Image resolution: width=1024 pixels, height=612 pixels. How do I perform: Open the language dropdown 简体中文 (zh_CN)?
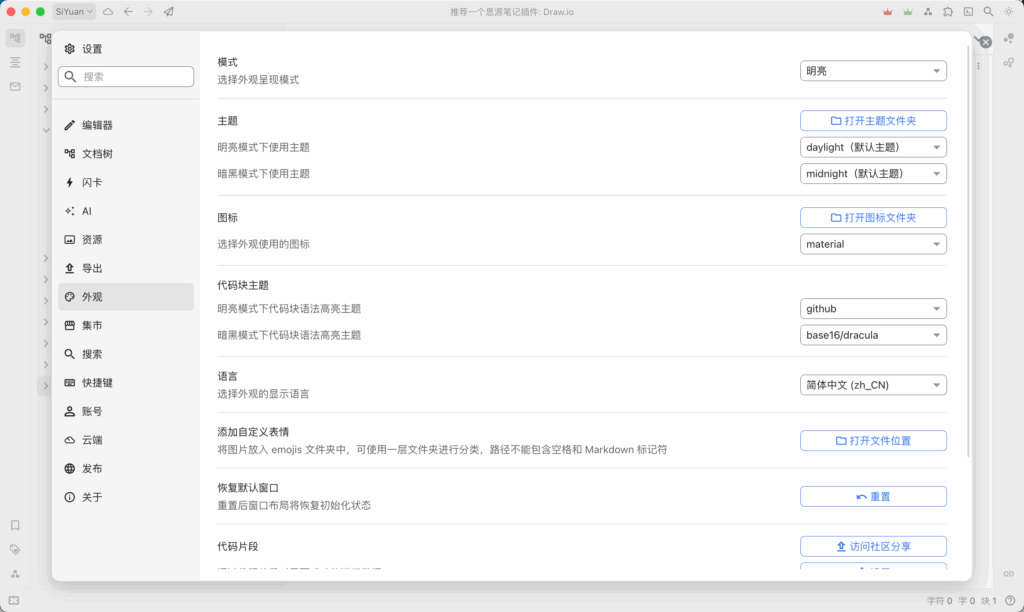pos(873,385)
